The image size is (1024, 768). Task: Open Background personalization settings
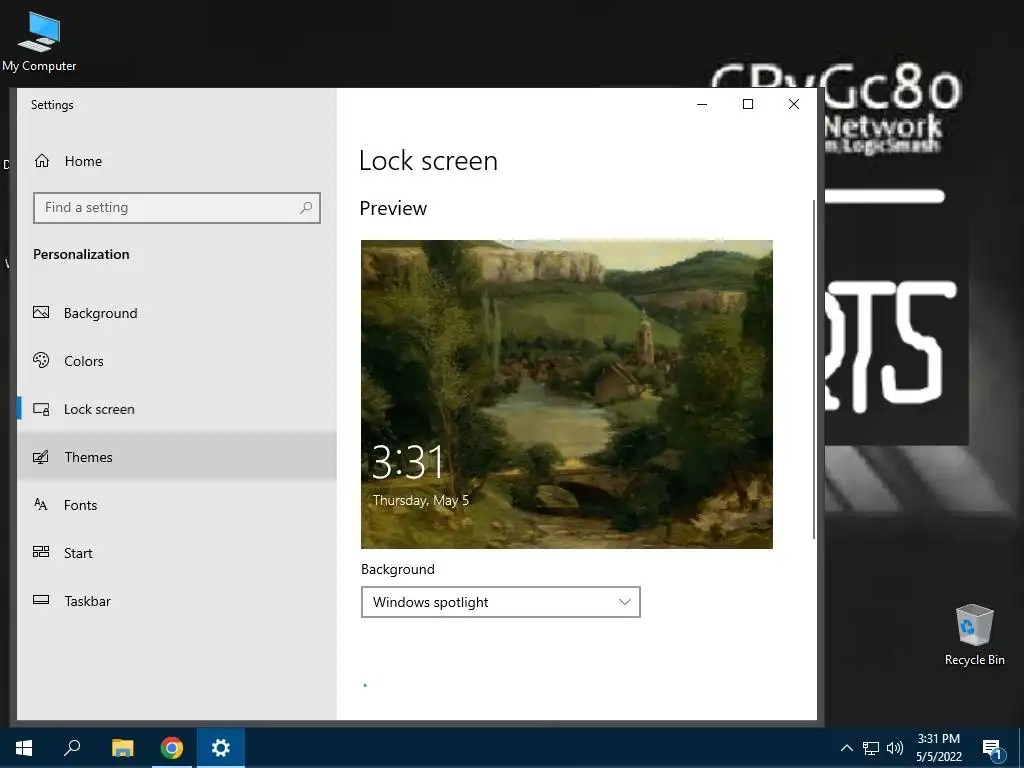point(176,313)
